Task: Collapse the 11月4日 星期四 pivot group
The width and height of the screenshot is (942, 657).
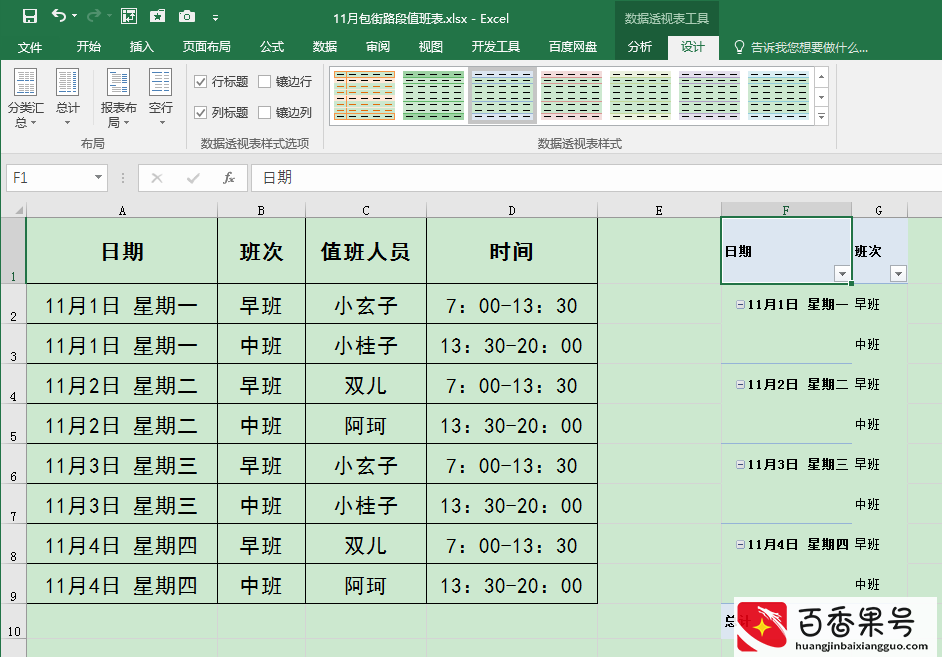Action: click(x=740, y=544)
